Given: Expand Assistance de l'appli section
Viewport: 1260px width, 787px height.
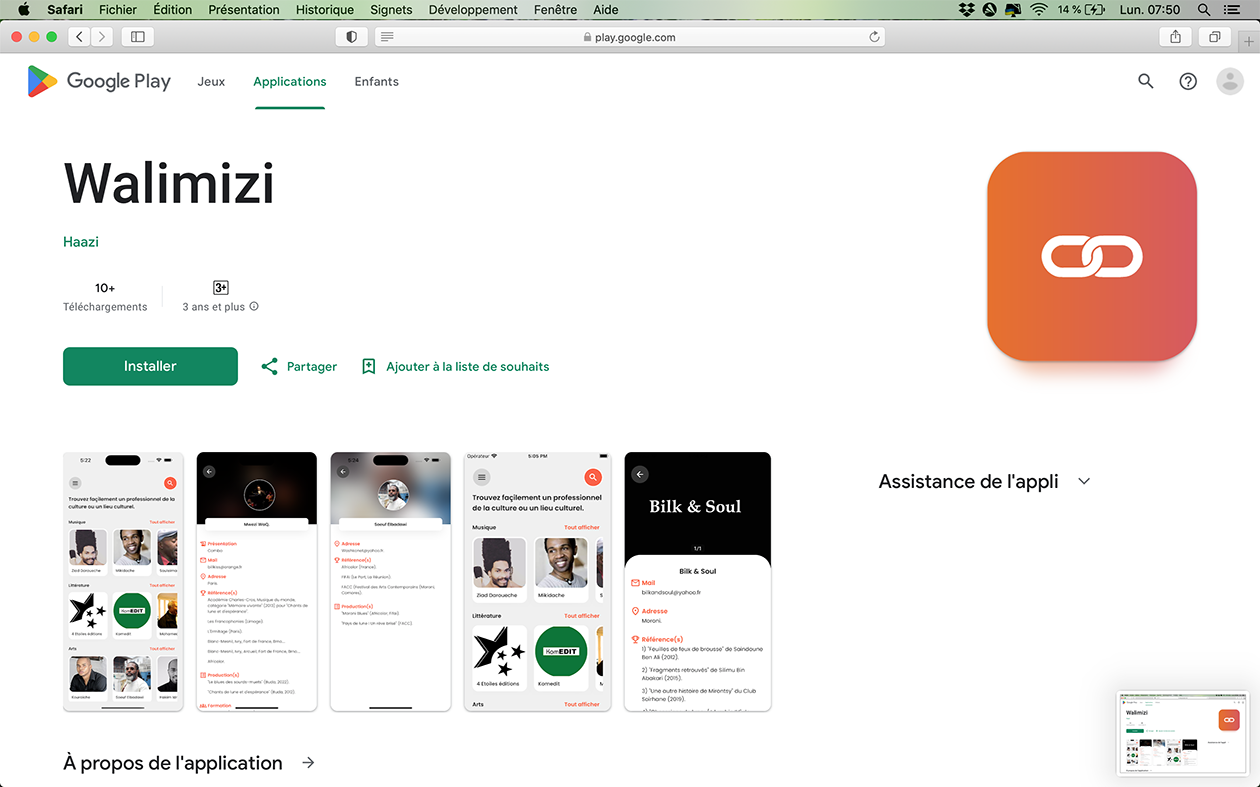Looking at the screenshot, I should click(x=1084, y=482).
